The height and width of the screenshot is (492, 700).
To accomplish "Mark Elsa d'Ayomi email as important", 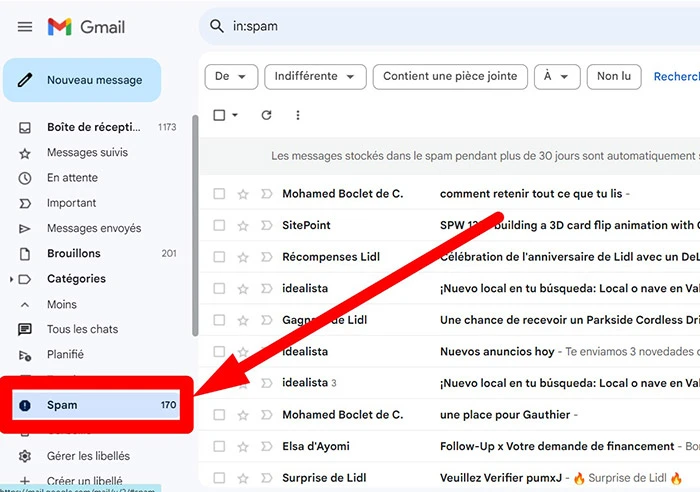I will 267,446.
